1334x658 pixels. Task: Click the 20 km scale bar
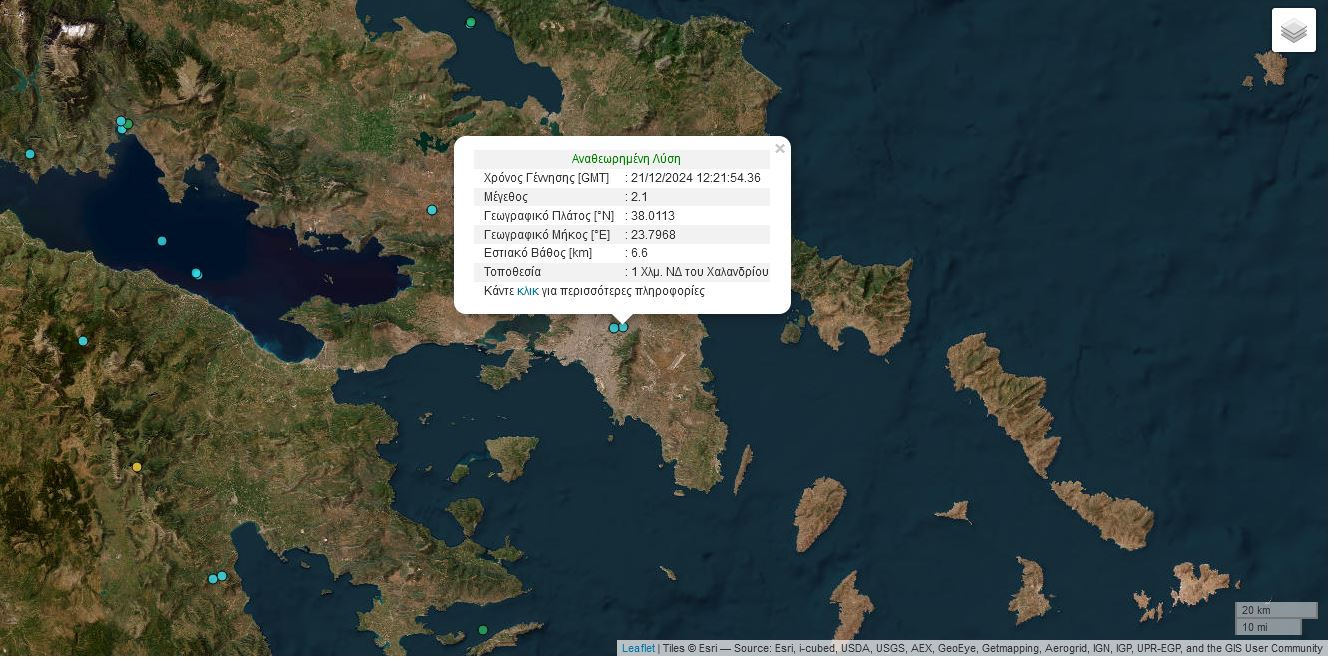click(x=1275, y=610)
